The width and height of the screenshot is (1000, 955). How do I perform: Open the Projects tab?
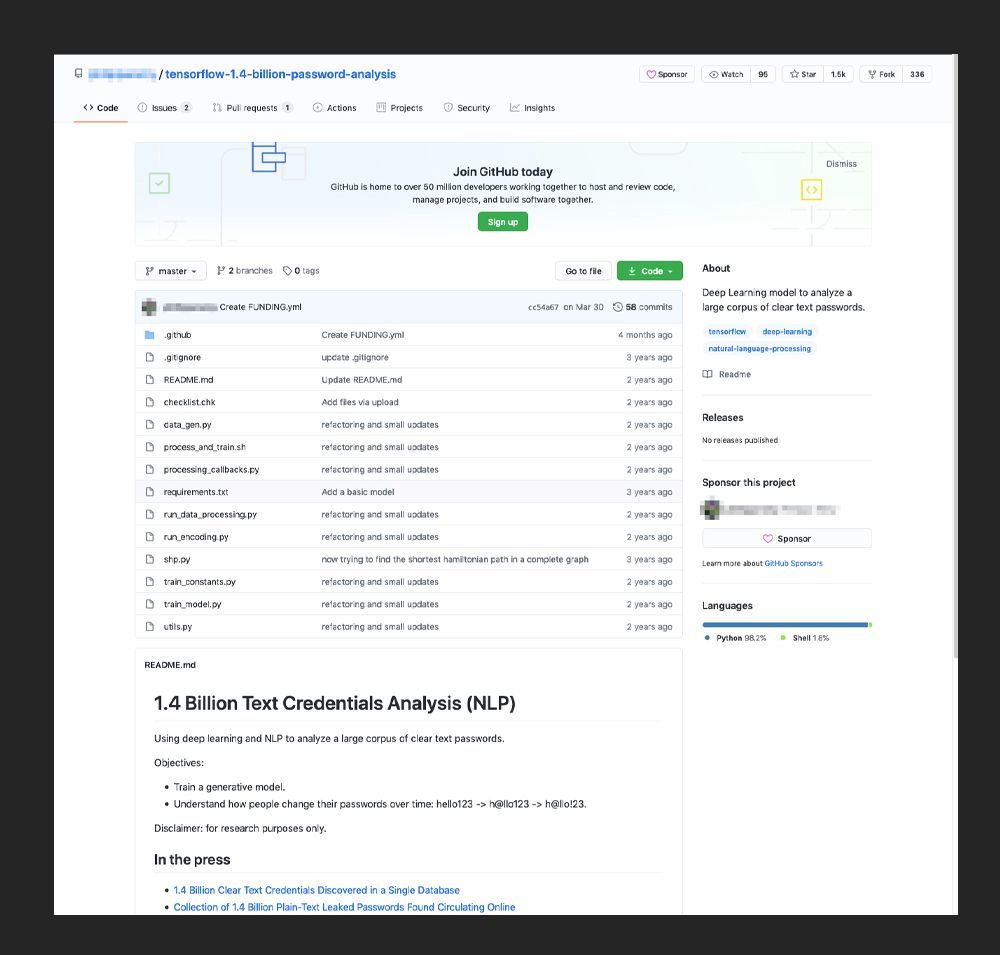400,108
